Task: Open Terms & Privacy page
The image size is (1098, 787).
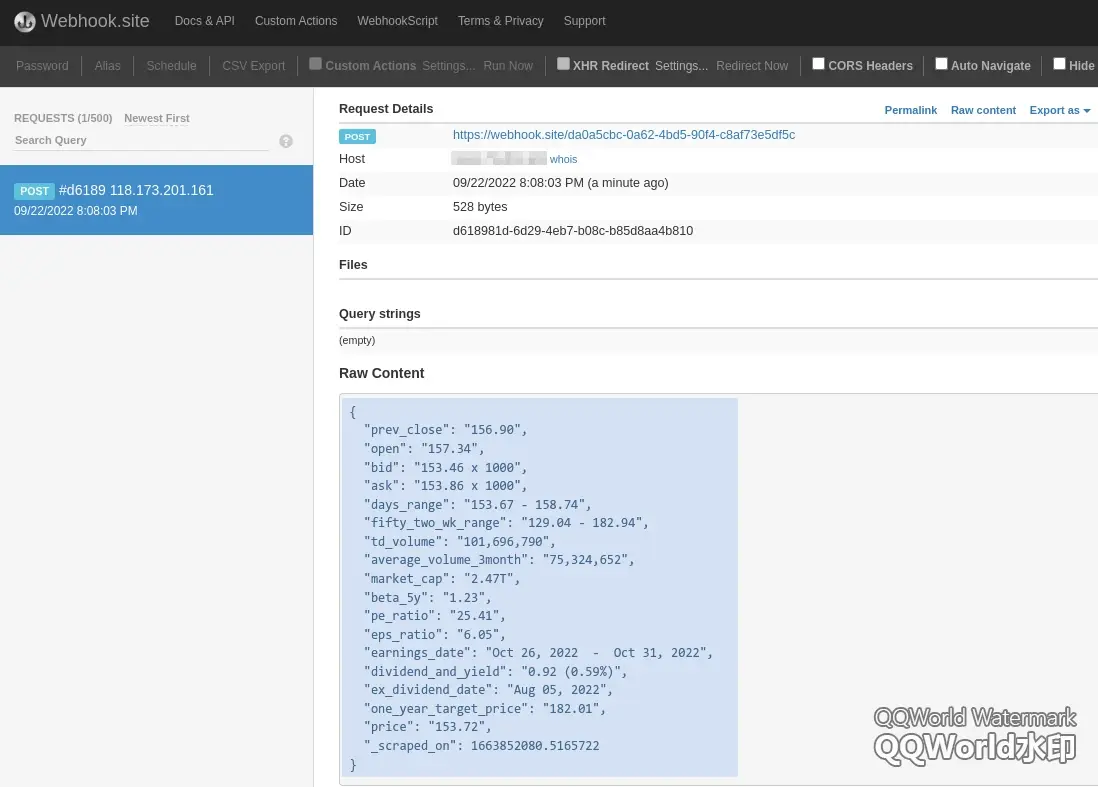Action: tap(501, 21)
